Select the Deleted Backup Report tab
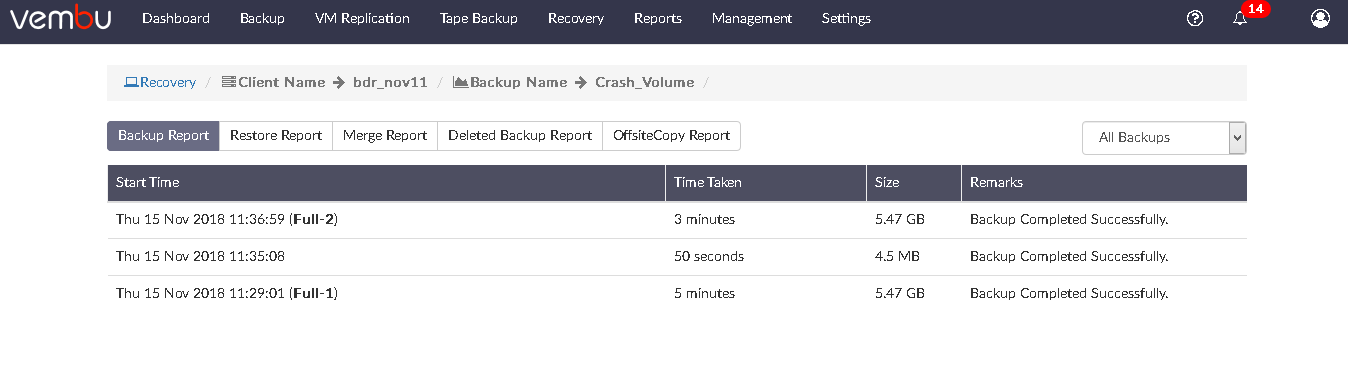 tap(520, 136)
